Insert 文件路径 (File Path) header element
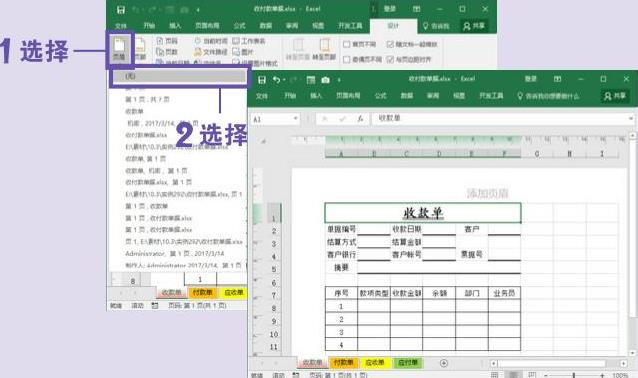The height and width of the screenshot is (378, 638). pos(210,52)
